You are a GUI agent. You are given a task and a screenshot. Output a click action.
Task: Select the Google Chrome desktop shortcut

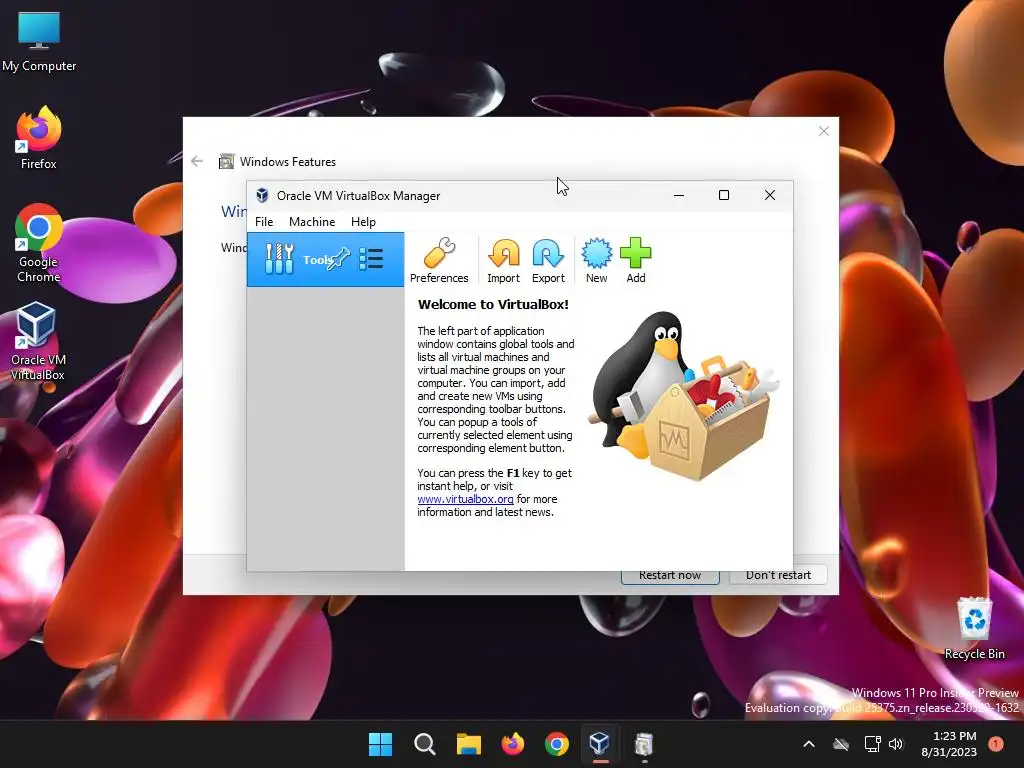[x=39, y=243]
